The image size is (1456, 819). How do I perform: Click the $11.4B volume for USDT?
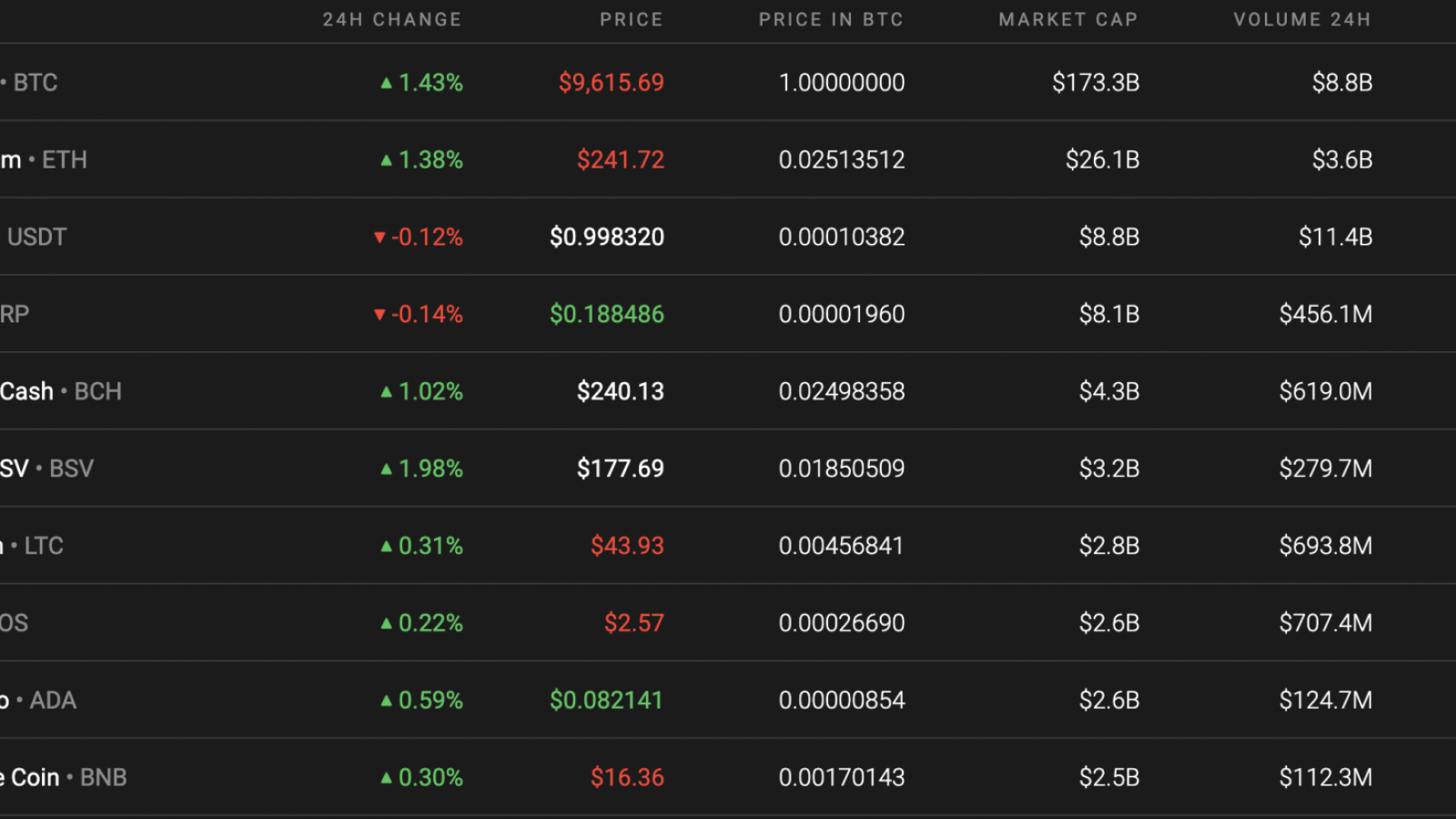(1336, 238)
